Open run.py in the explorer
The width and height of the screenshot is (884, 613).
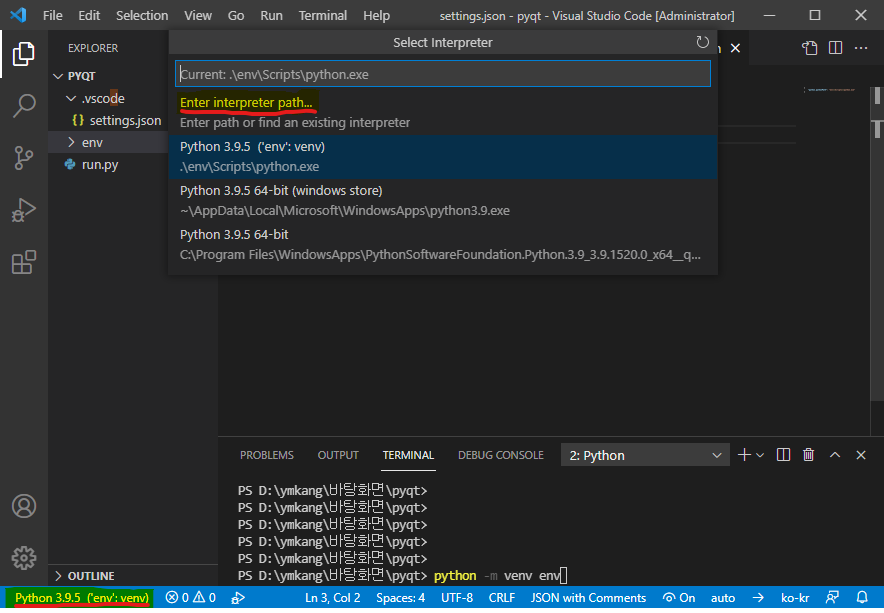tap(100, 165)
